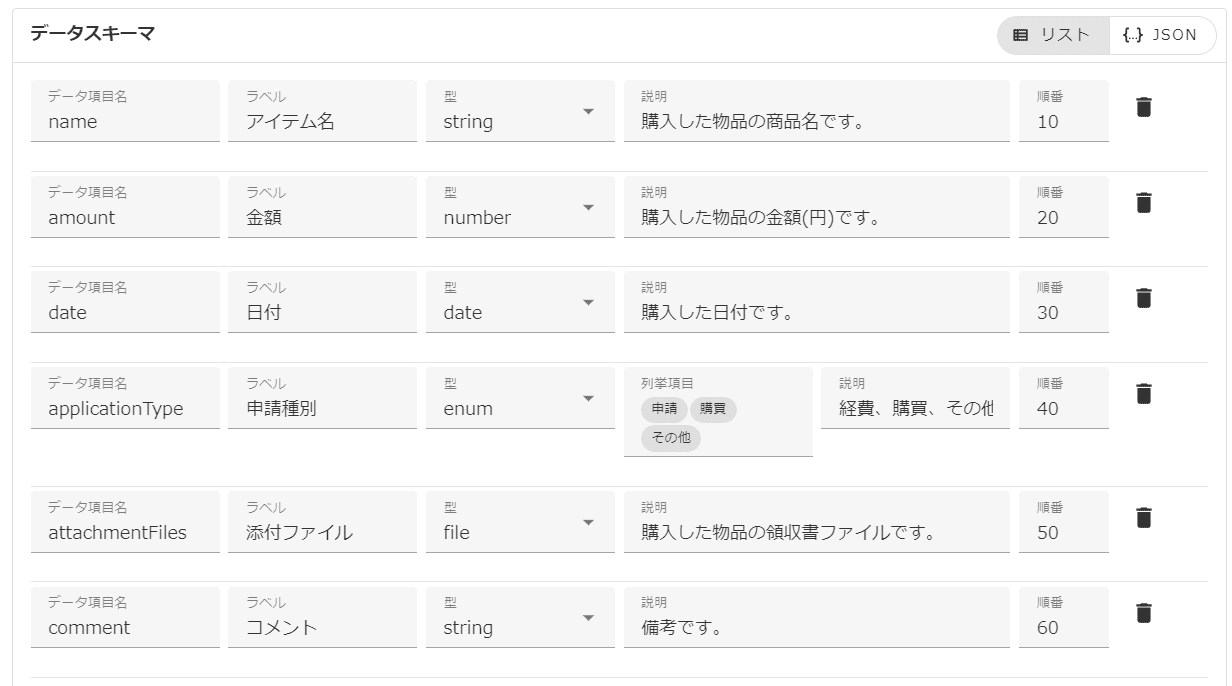The height and width of the screenshot is (686, 1232).
Task: Click the 申請 enum chip
Action: click(664, 408)
